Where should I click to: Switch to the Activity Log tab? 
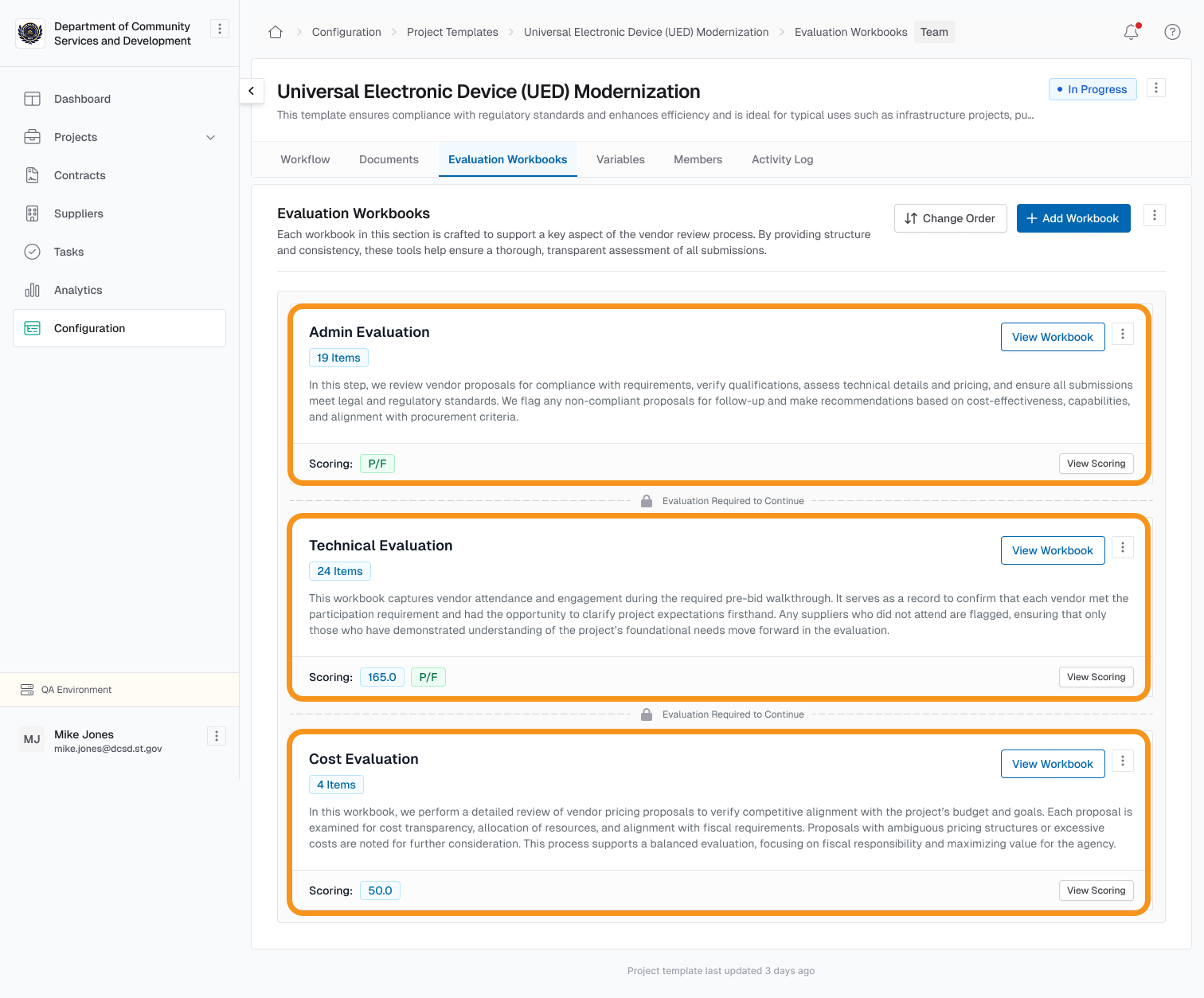782,159
